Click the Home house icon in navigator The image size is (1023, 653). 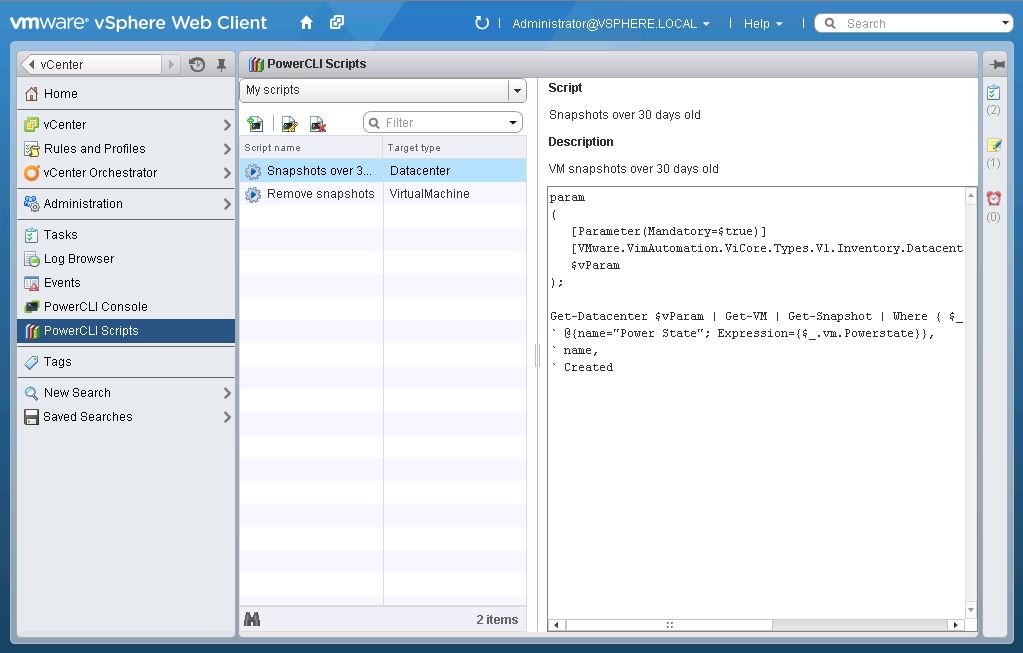[x=31, y=94]
